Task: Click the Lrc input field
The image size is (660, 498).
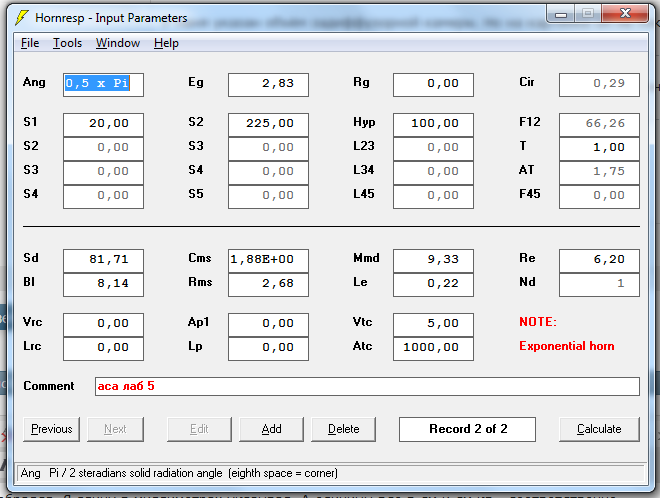Action: [x=104, y=349]
